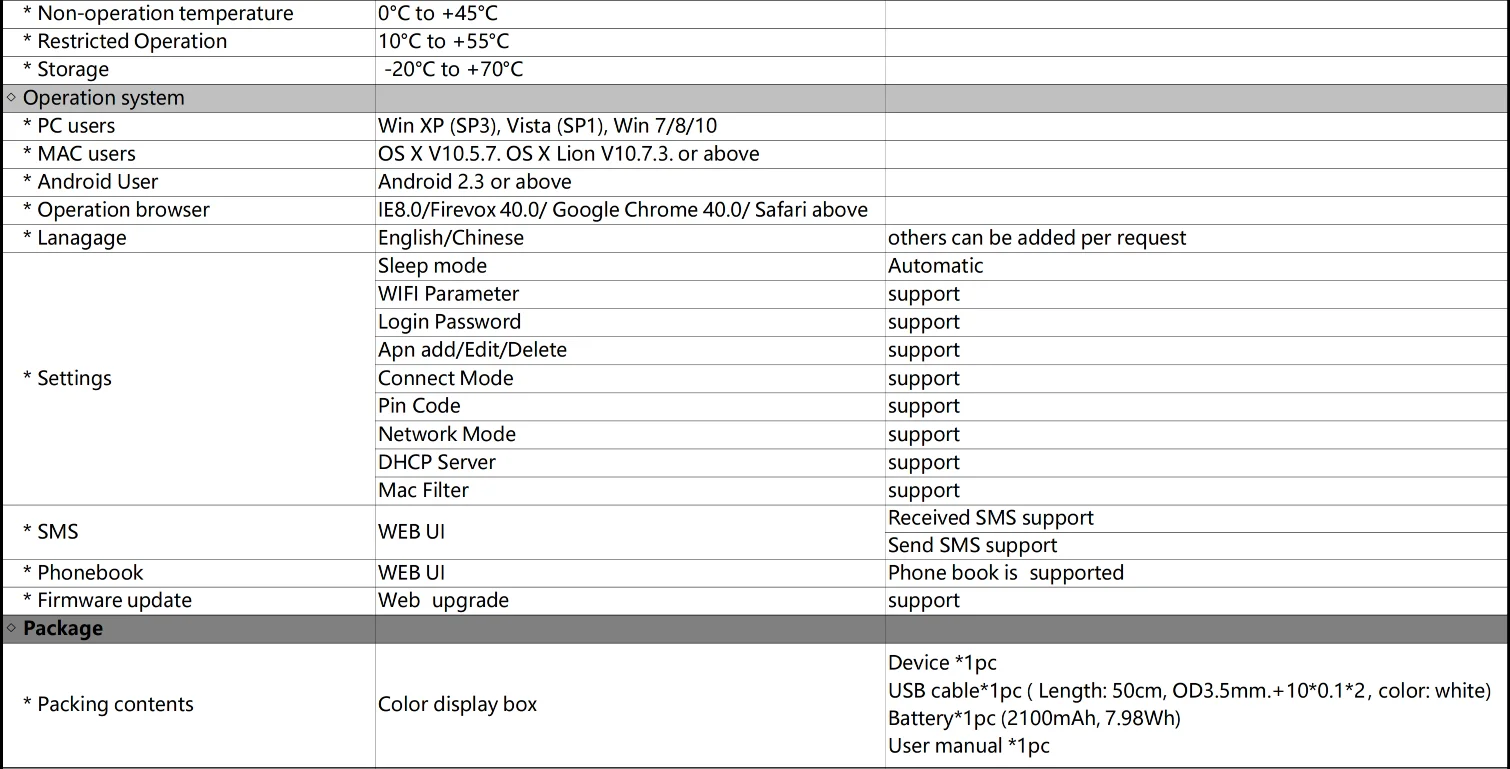Viewport: 1510px width, 769px height.
Task: Click the diamond marker beside Package
Action: coord(11,628)
